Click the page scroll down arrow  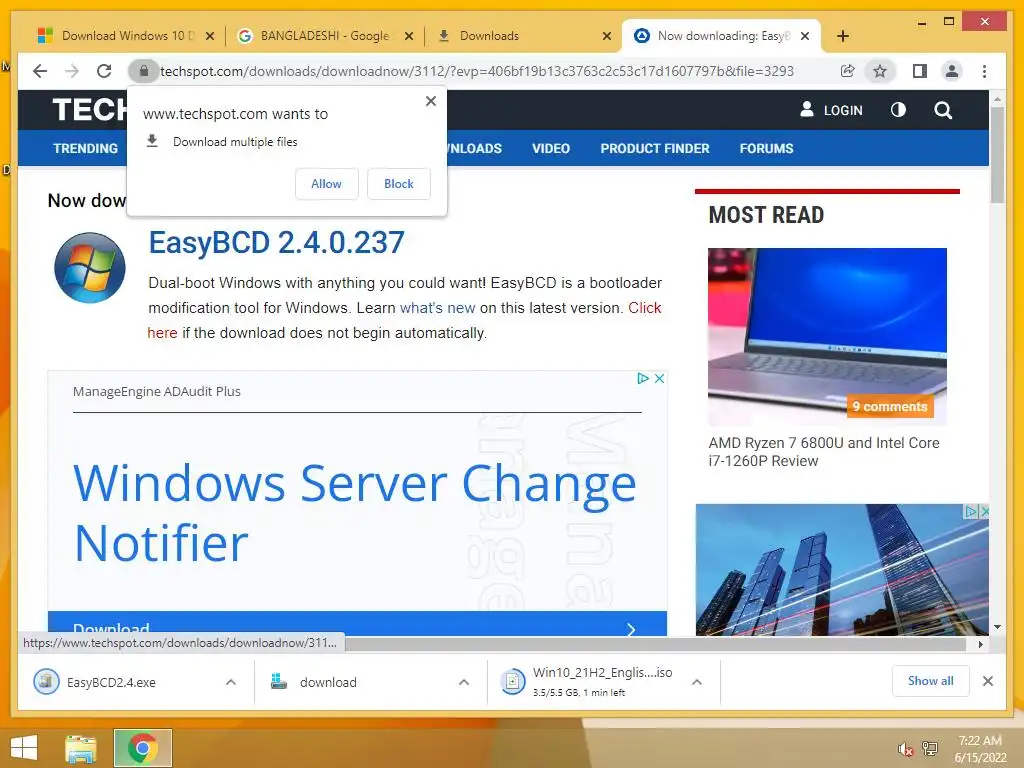(x=997, y=627)
